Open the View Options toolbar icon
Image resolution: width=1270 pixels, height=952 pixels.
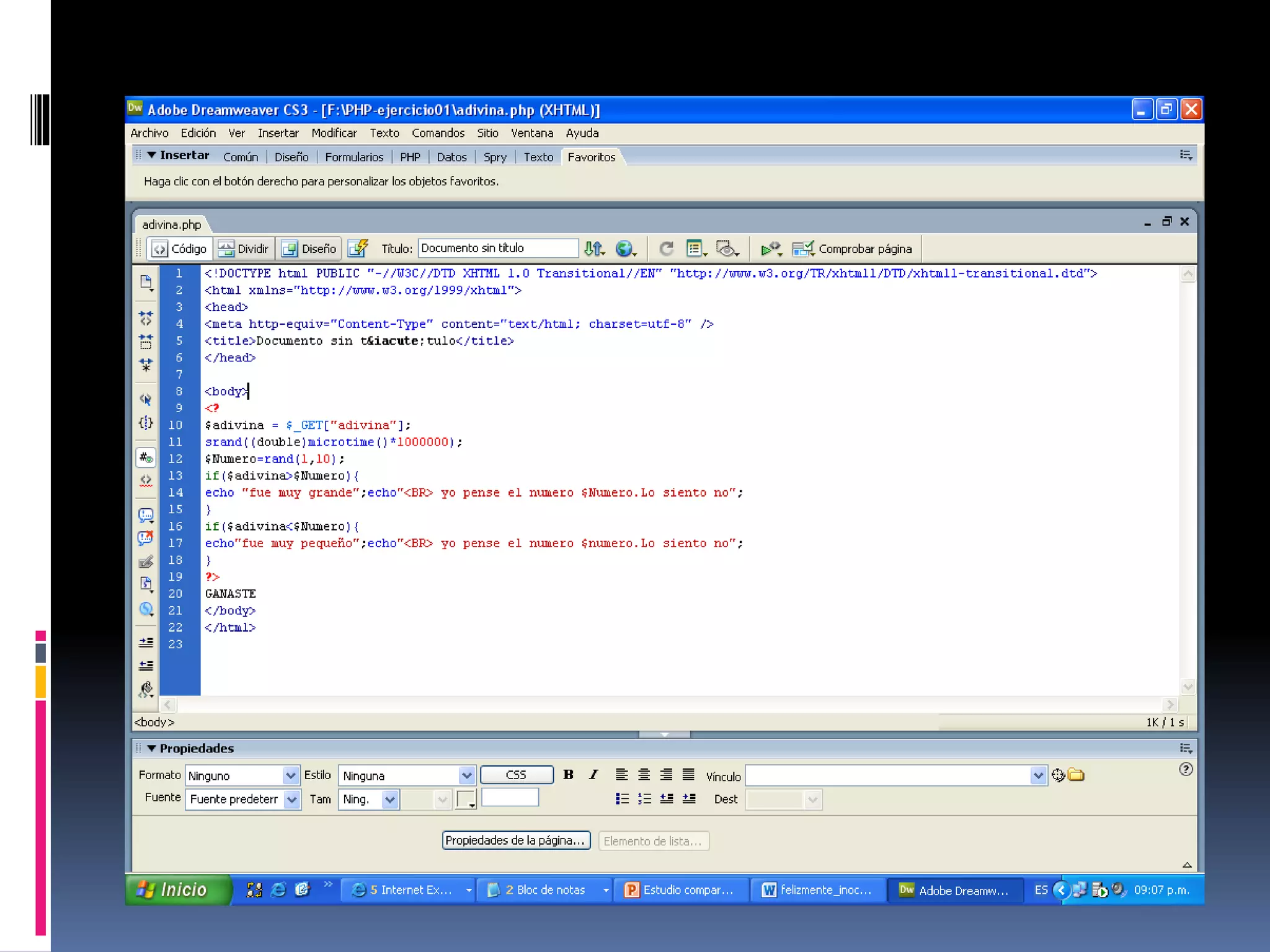tap(696, 249)
